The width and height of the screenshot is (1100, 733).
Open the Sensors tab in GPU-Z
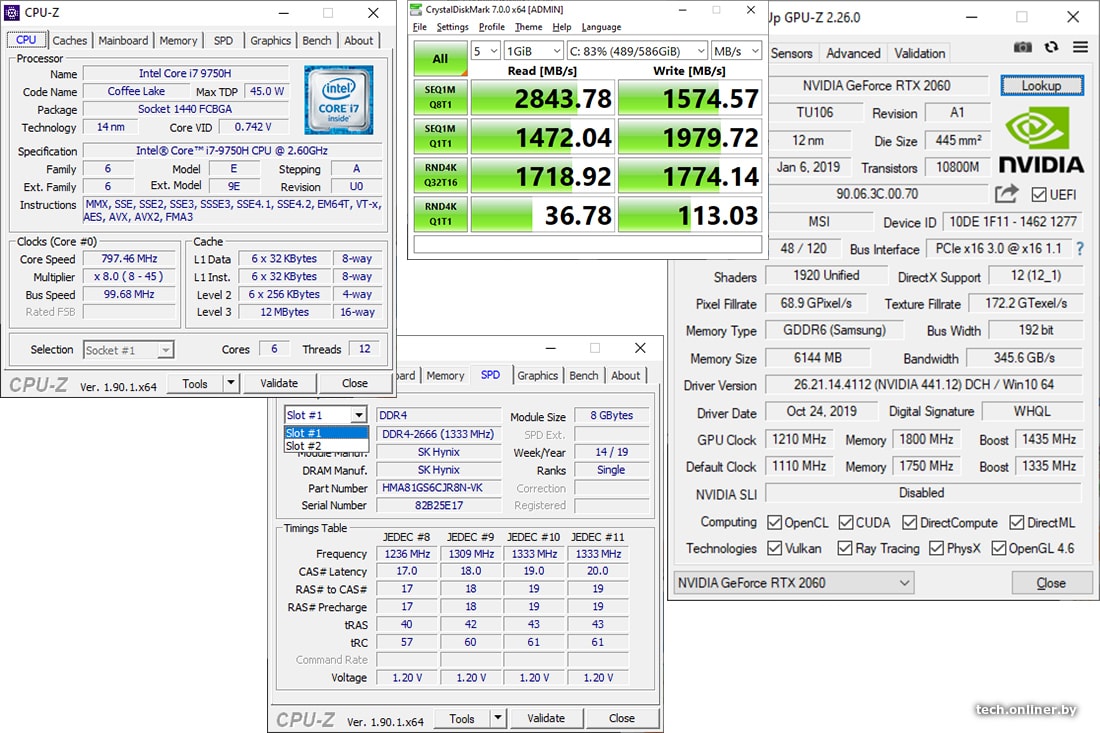tap(792, 53)
